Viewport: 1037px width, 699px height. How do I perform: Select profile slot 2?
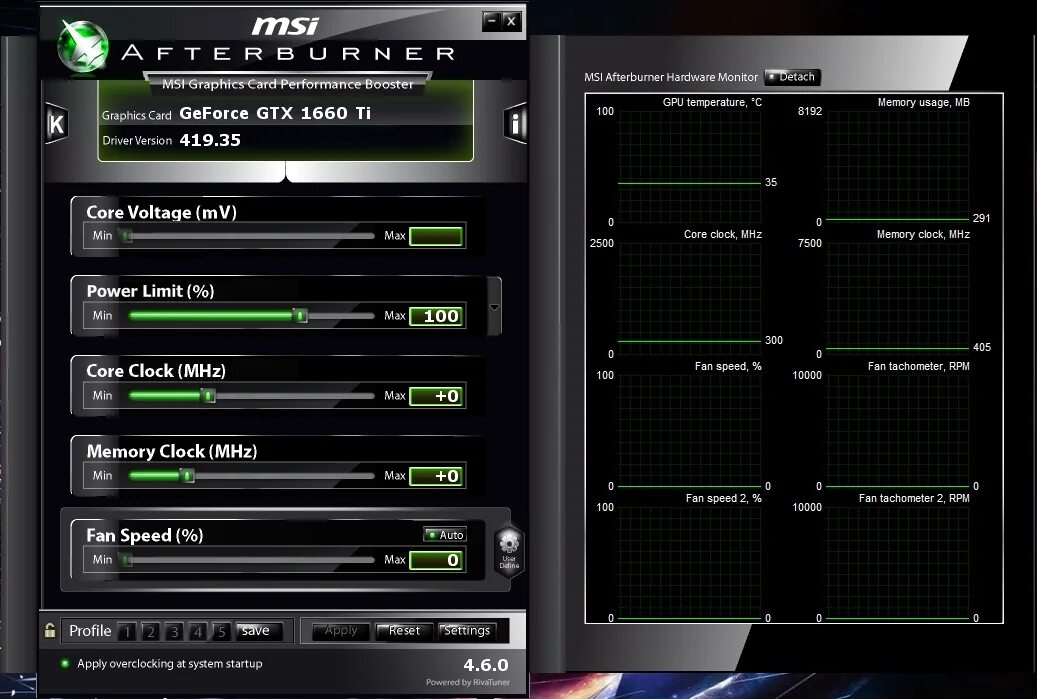(x=151, y=632)
